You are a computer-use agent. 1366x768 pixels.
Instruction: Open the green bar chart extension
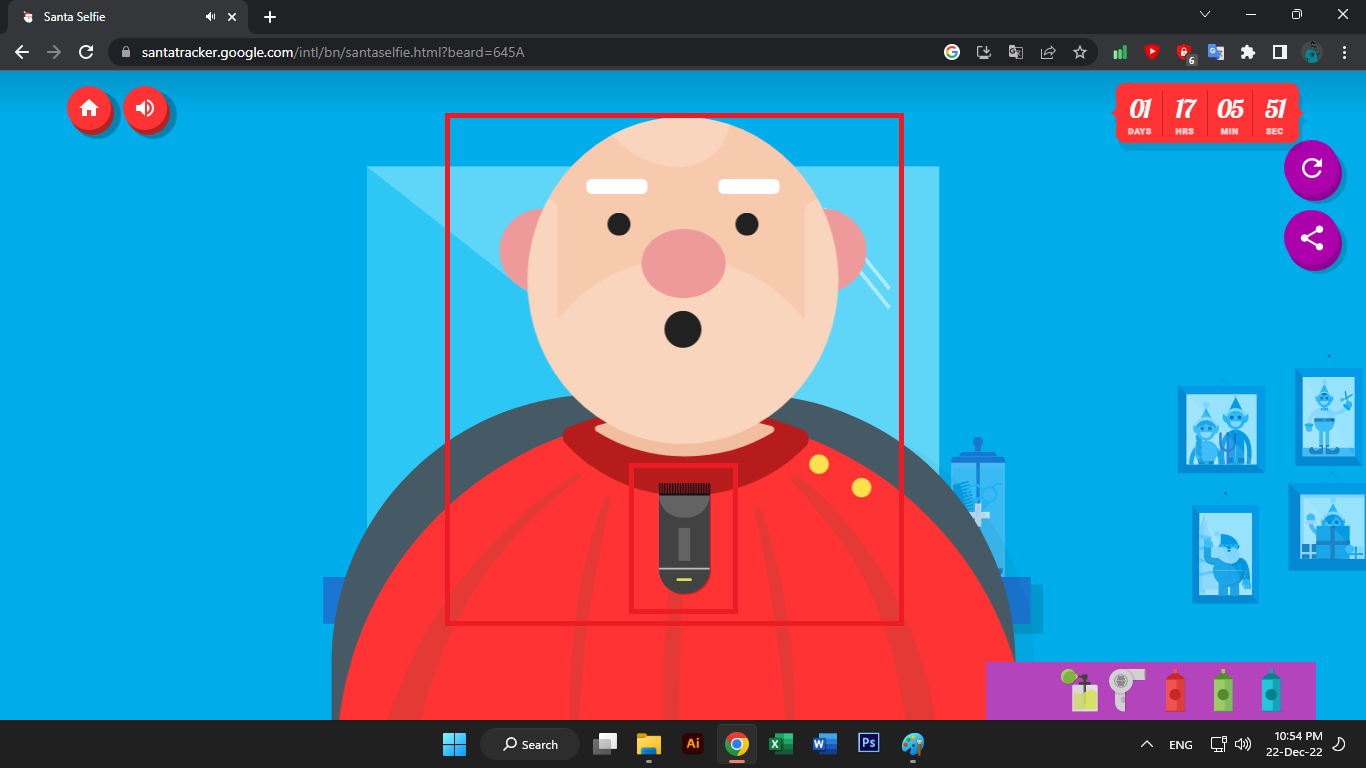pyautogui.click(x=1120, y=52)
